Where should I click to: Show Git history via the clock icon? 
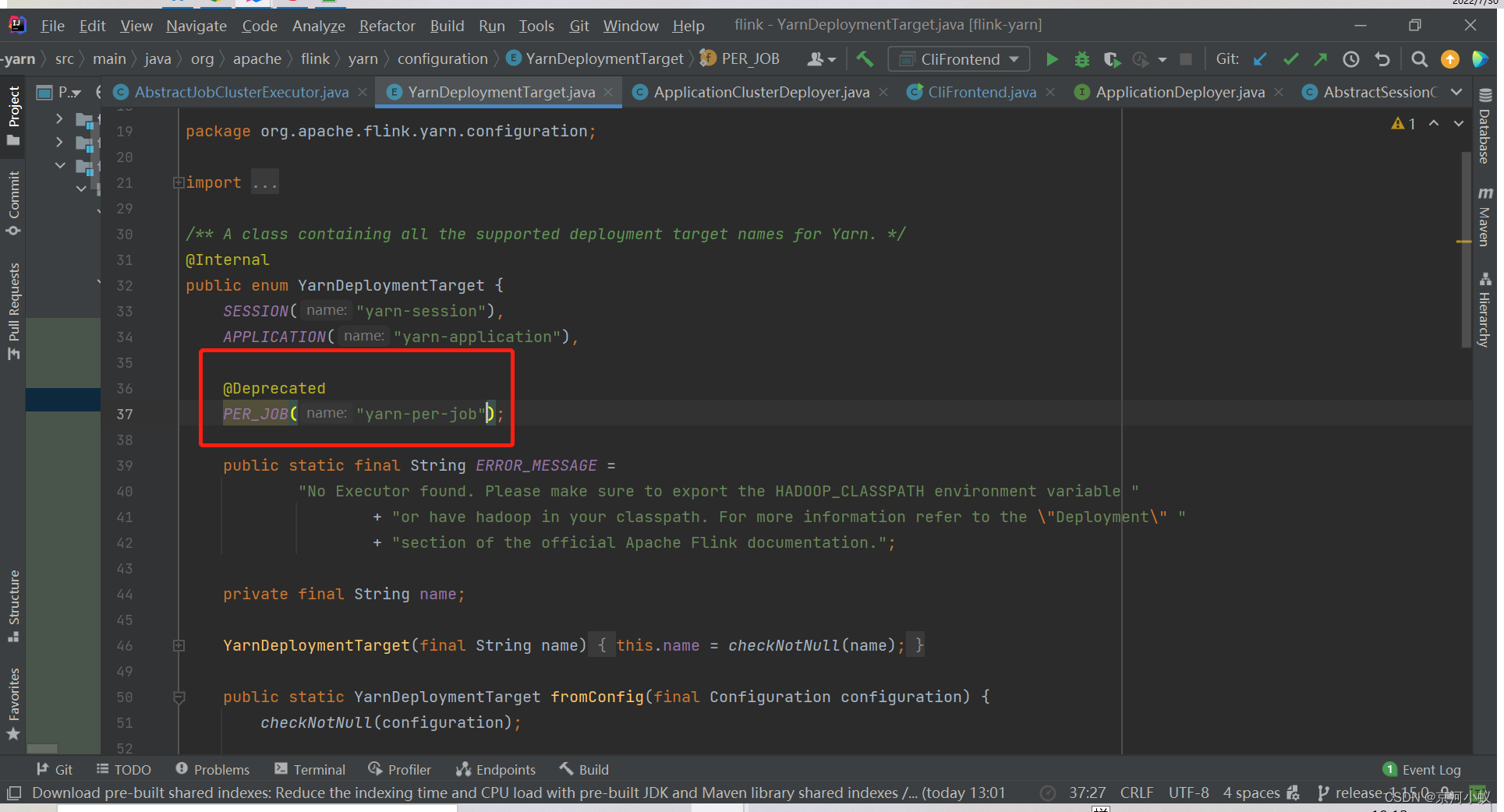1351,58
